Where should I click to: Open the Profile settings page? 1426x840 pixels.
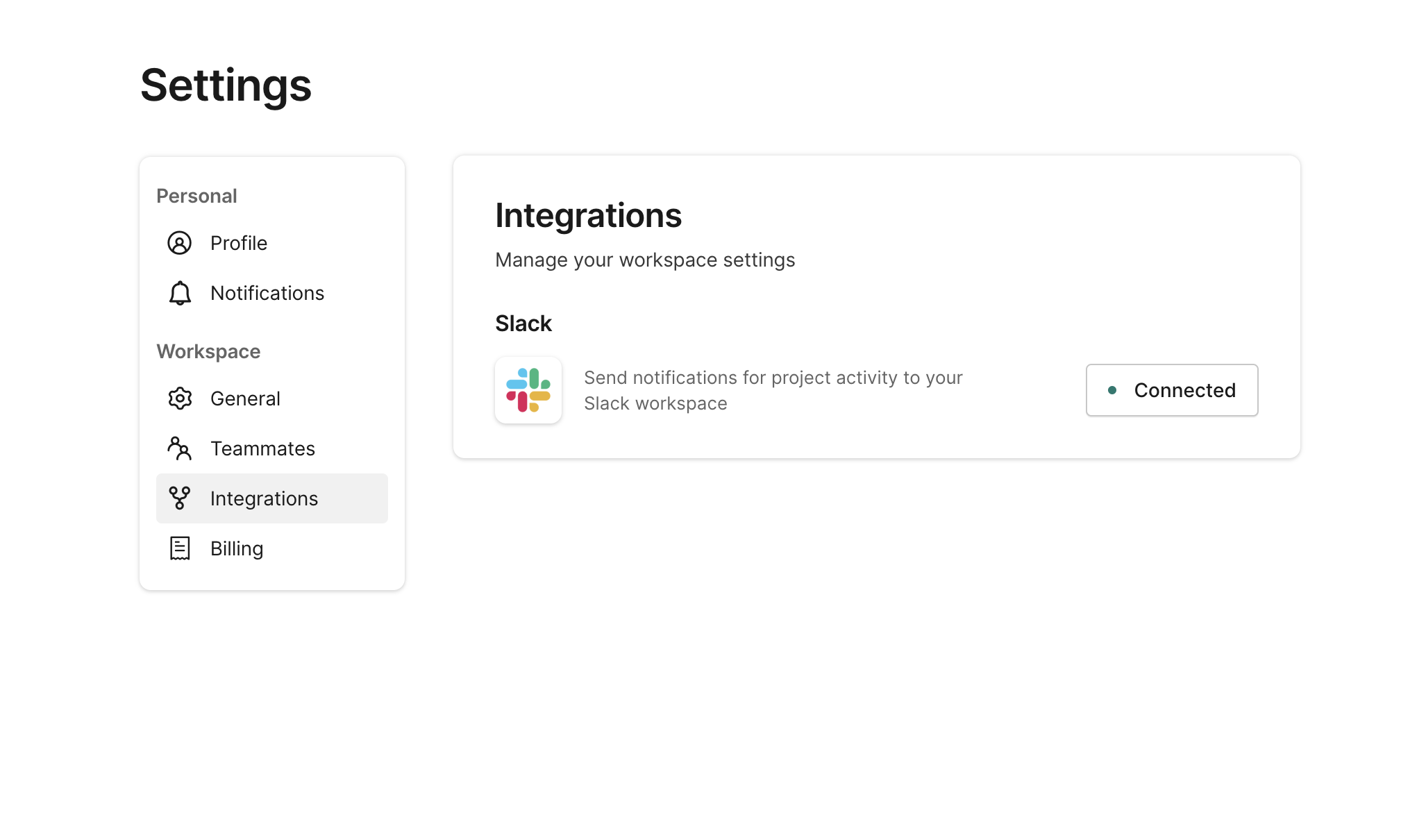(x=239, y=243)
